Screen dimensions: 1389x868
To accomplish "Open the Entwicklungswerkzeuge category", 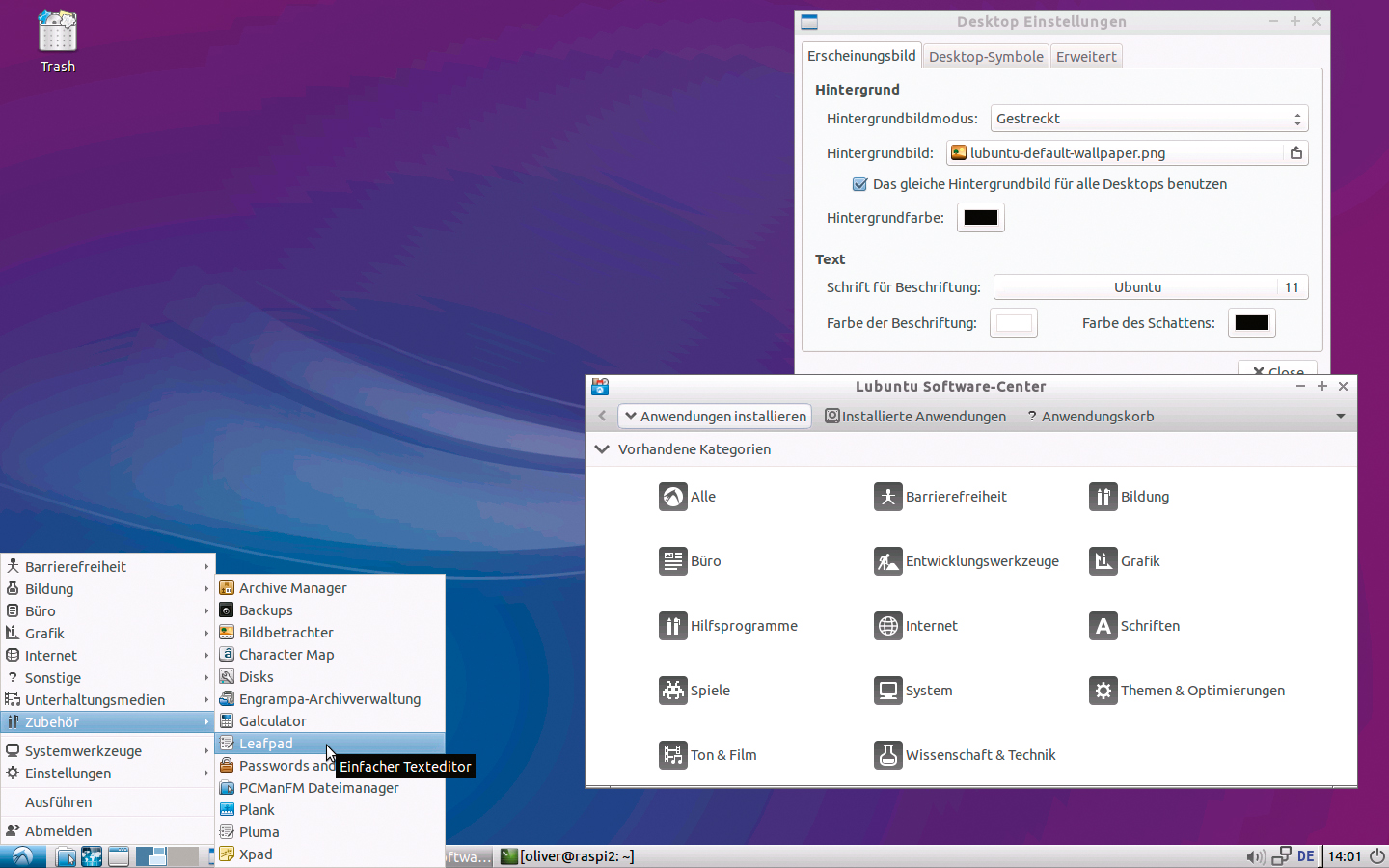I will coord(967,561).
